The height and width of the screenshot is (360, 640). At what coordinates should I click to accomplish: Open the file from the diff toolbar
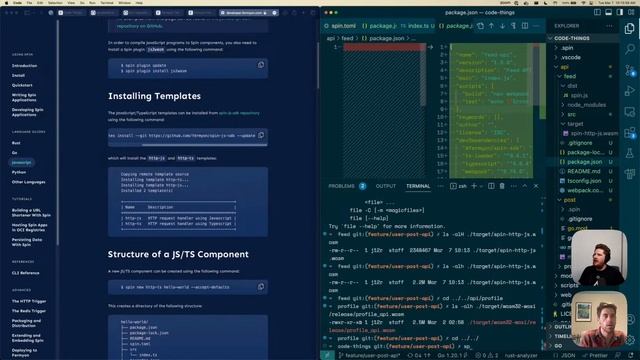(480, 26)
